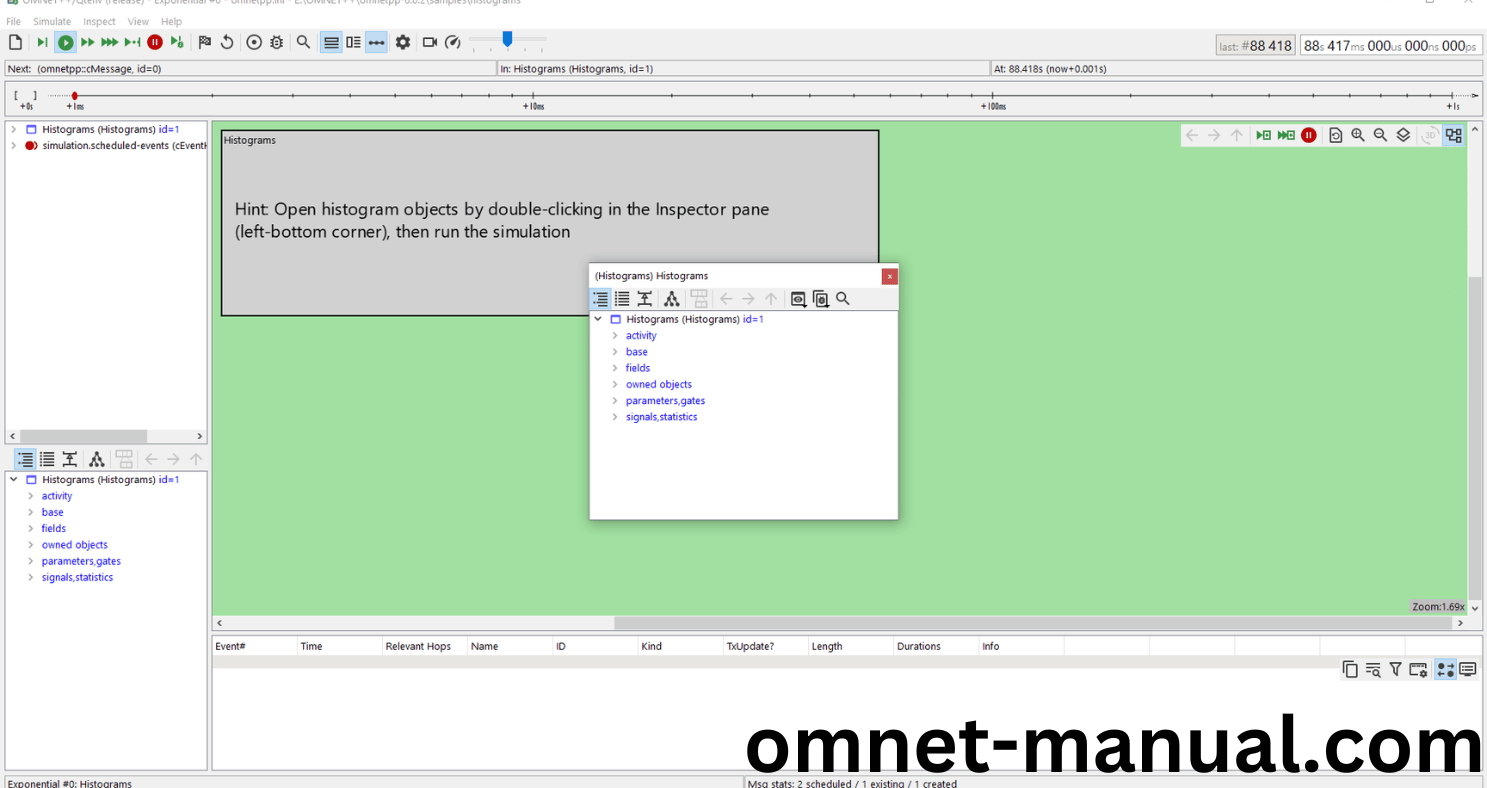1487x788 pixels.
Task: Select signals,statistics in floating inspector
Action: click(661, 417)
